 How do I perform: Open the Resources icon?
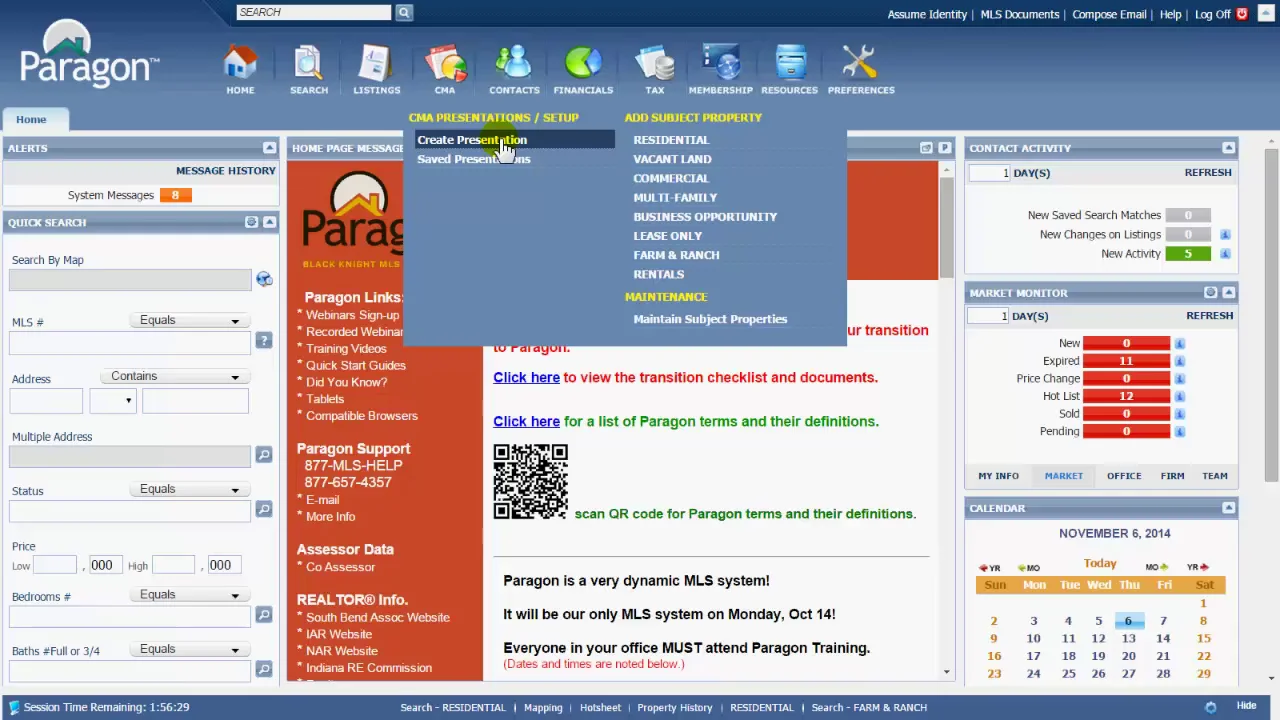(x=790, y=64)
